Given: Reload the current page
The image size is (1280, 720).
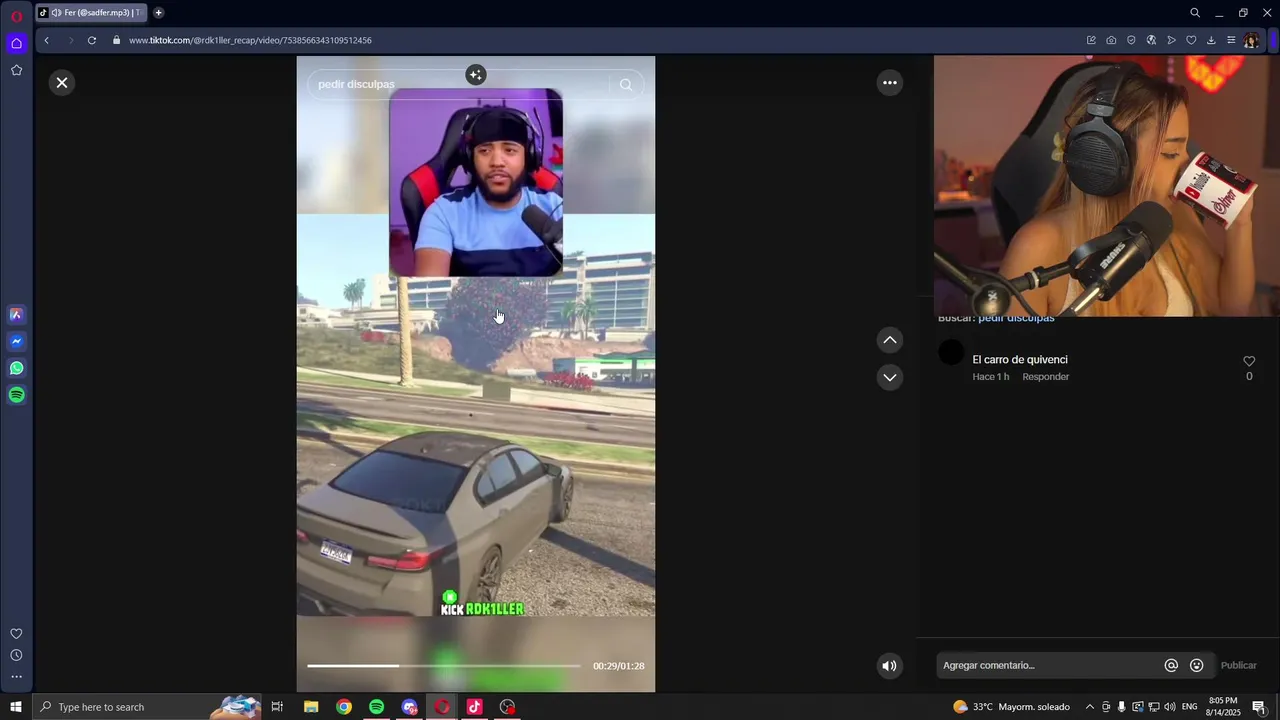Looking at the screenshot, I should tap(91, 40).
